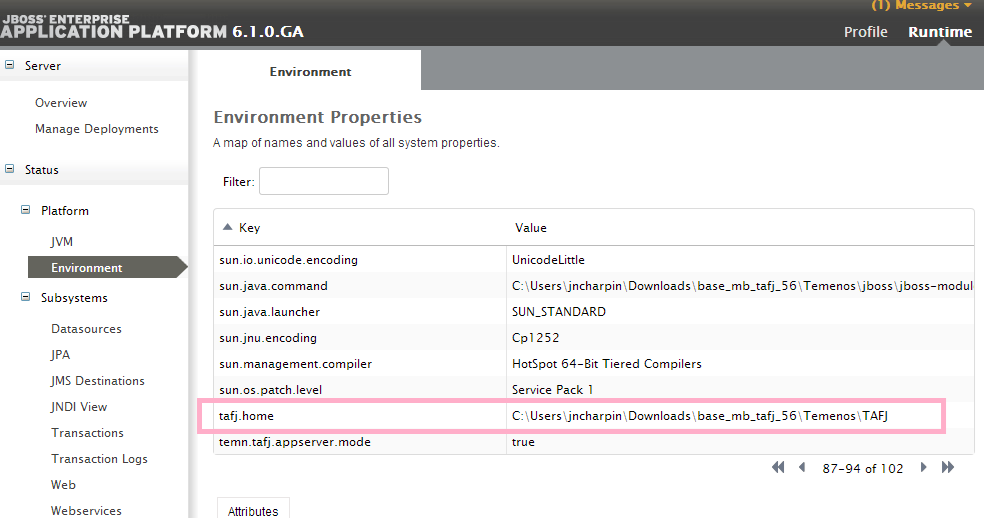
Task: Collapse the Platform tree node
Action: tap(26, 211)
